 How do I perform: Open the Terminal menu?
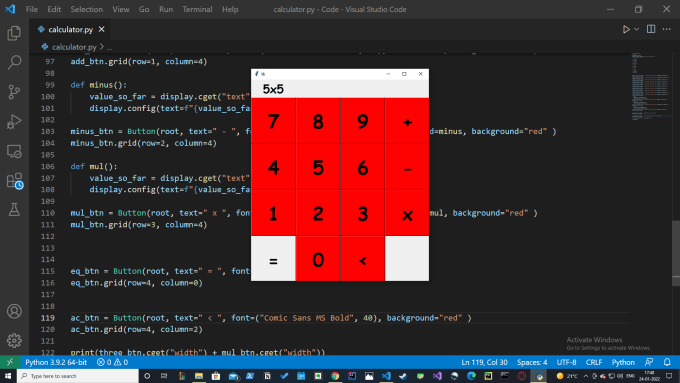pyautogui.click(x=197, y=9)
